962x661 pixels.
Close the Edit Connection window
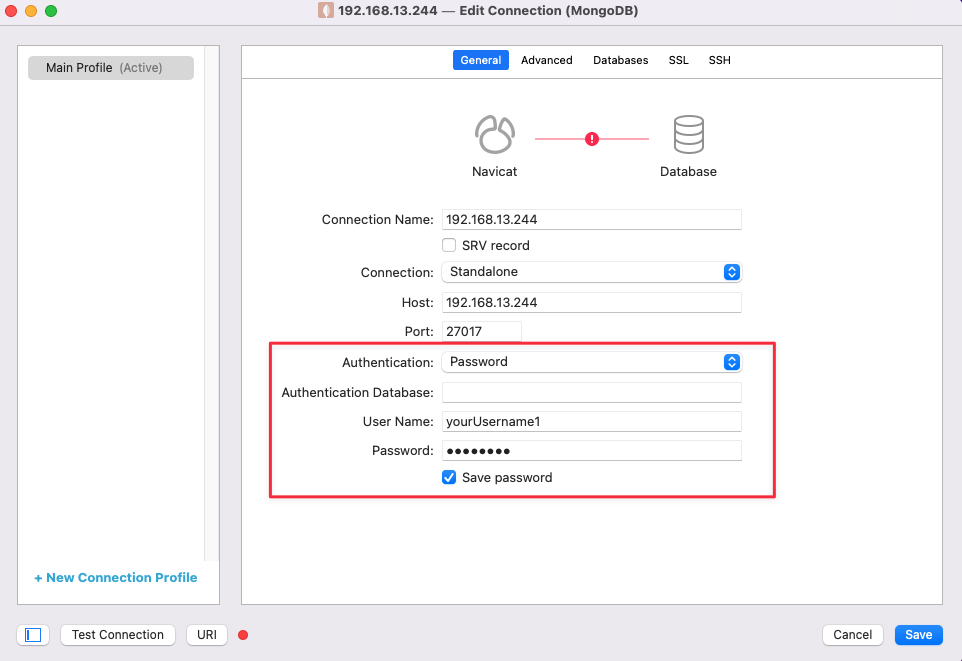coord(10,11)
